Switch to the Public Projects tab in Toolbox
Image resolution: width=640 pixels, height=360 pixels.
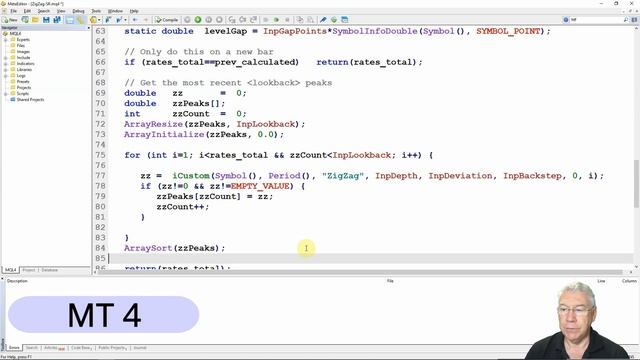(x=112, y=348)
